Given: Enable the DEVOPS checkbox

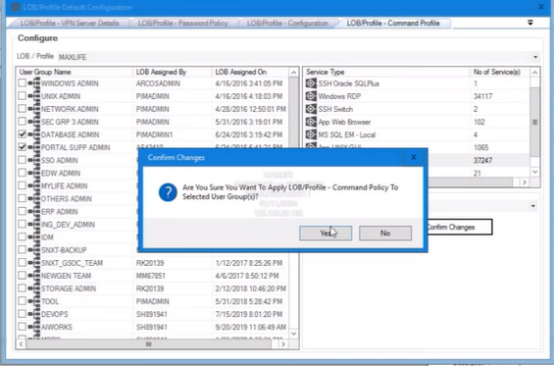Looking at the screenshot, I should coord(22,314).
